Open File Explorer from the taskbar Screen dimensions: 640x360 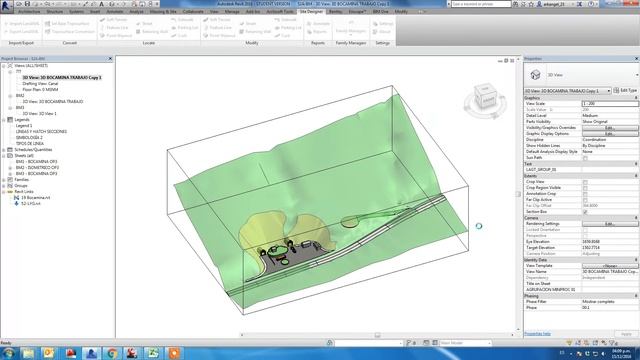(x=29, y=353)
